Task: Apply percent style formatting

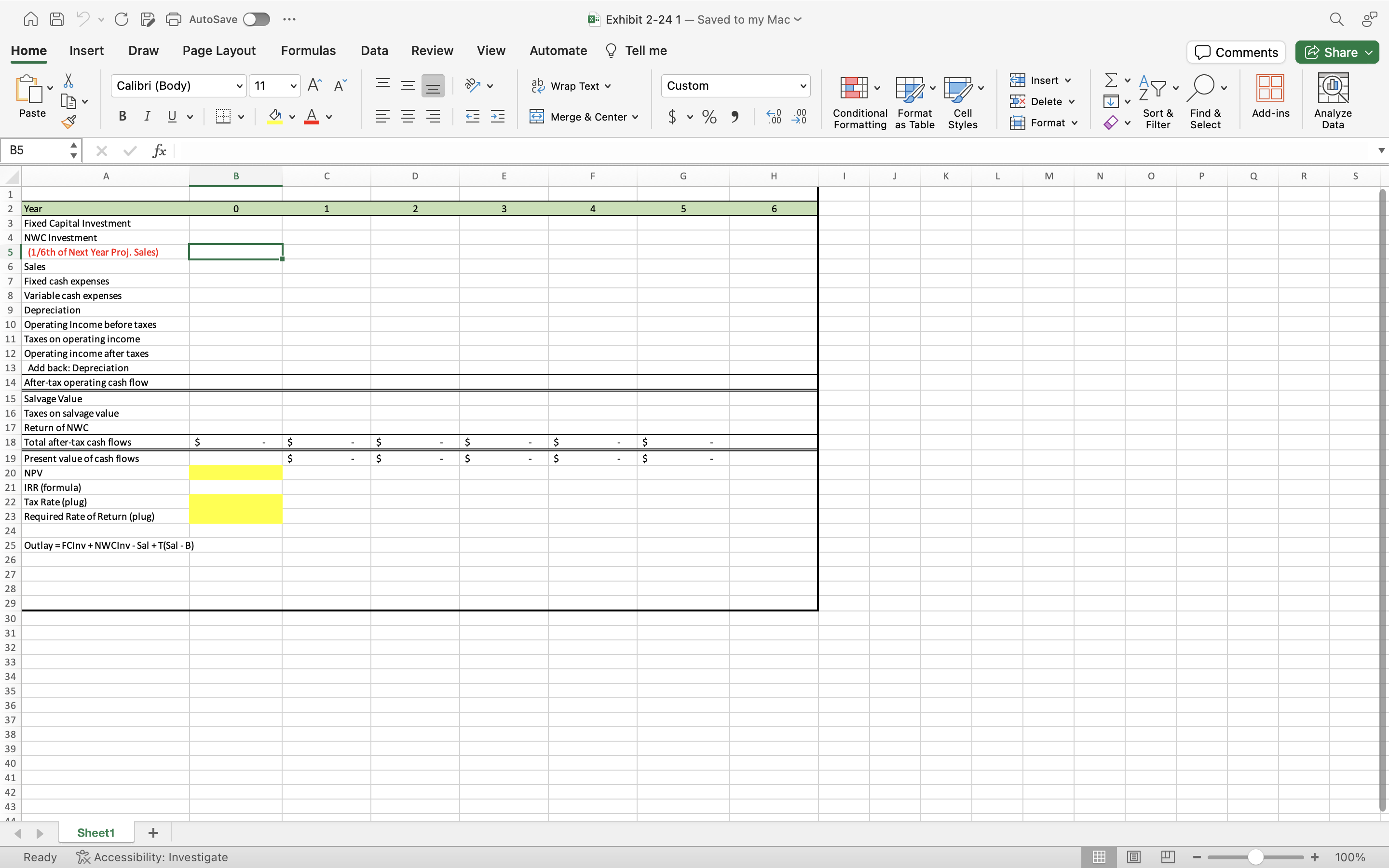Action: click(x=709, y=117)
